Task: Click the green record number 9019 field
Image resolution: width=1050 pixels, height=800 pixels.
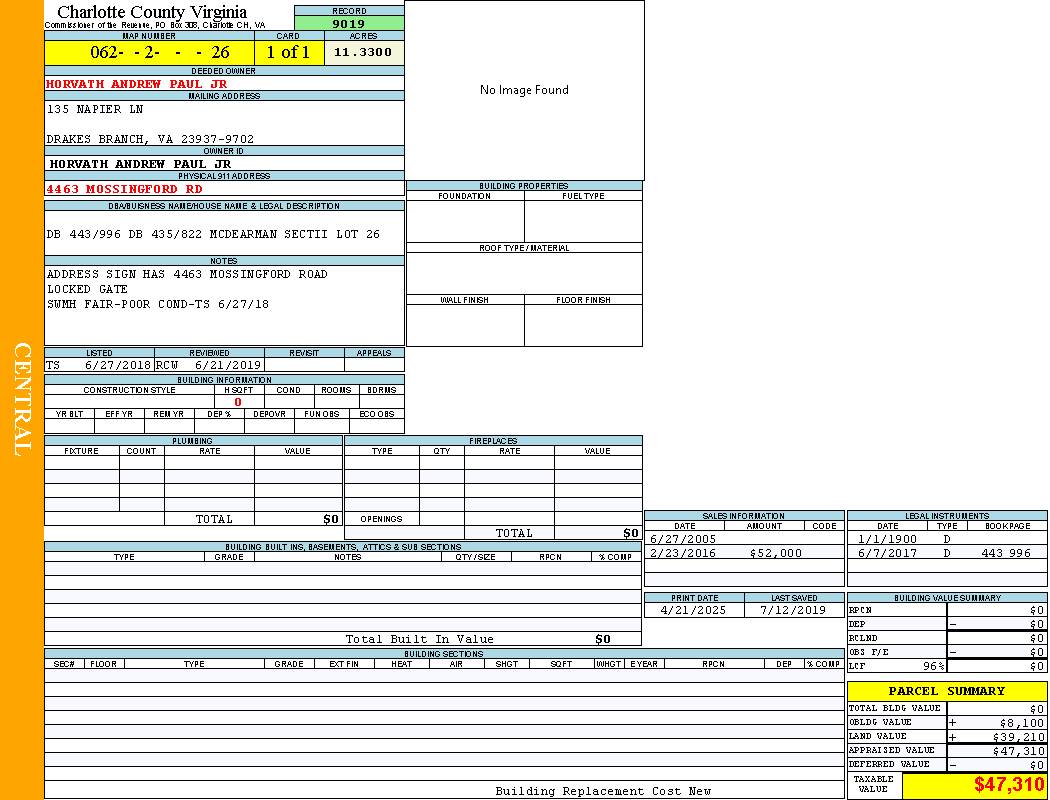Action: (349, 23)
